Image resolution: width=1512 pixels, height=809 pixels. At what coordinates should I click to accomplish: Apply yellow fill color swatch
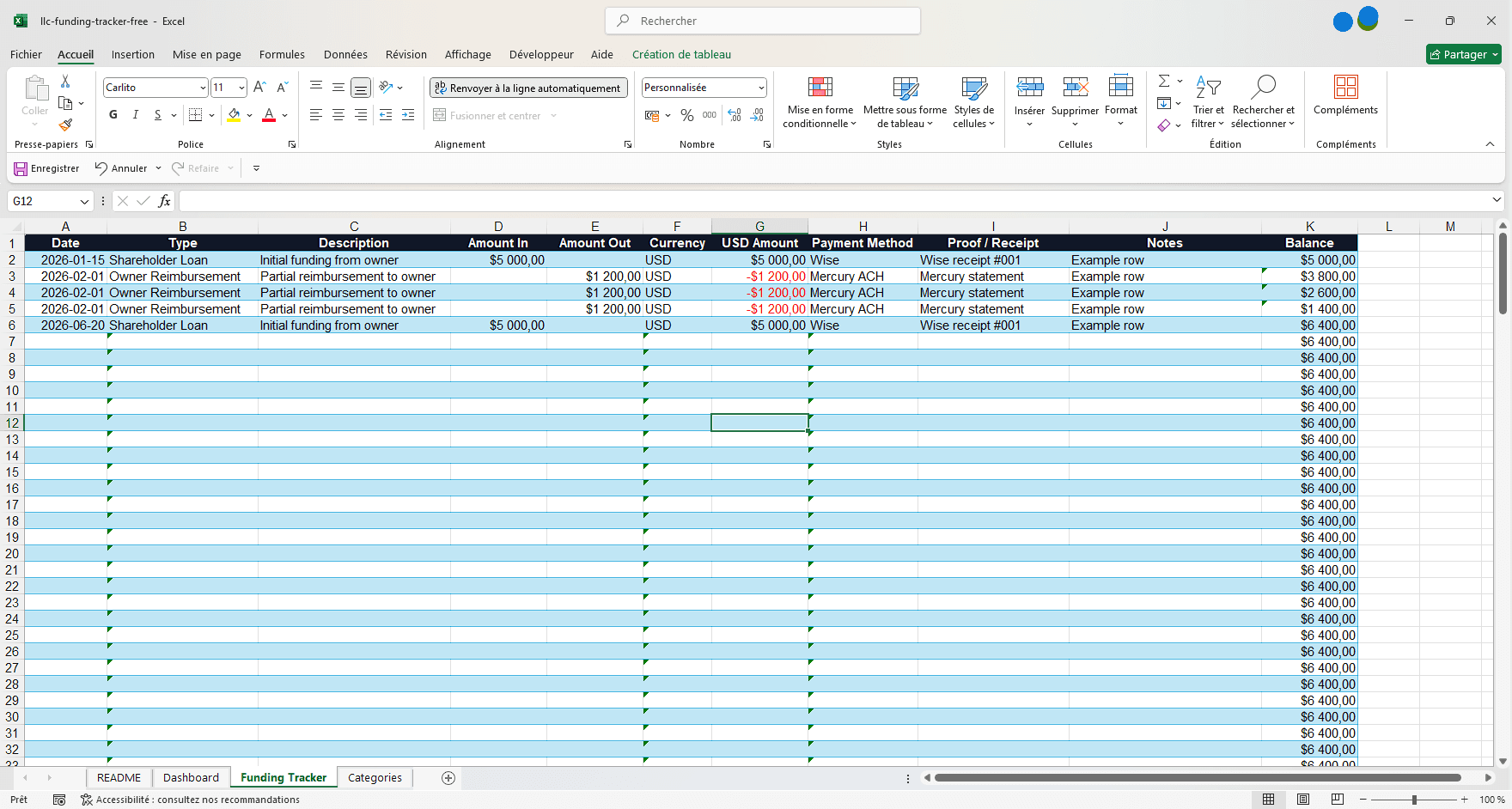pos(234,115)
